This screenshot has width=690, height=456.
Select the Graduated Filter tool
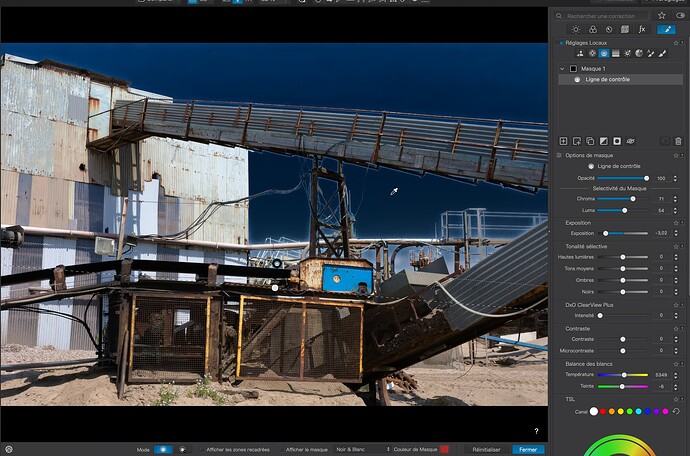[x=616, y=54]
